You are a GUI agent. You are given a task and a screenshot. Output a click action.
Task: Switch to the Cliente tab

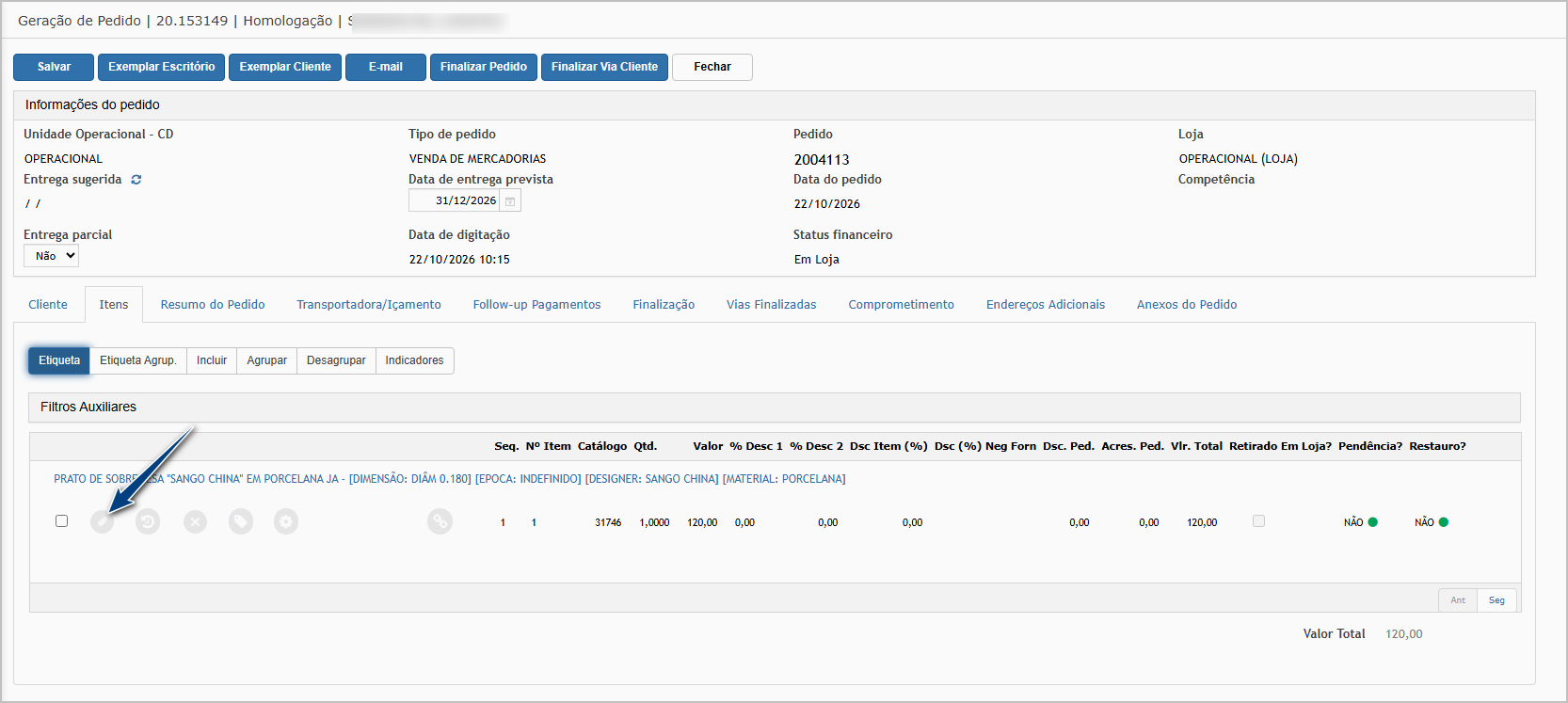[x=48, y=305]
